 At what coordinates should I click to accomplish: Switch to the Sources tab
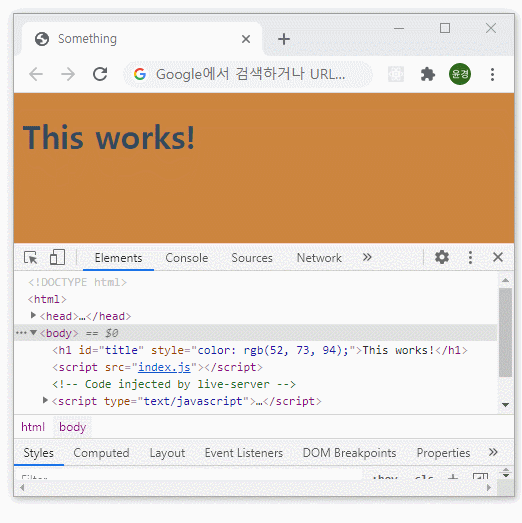coord(252,258)
